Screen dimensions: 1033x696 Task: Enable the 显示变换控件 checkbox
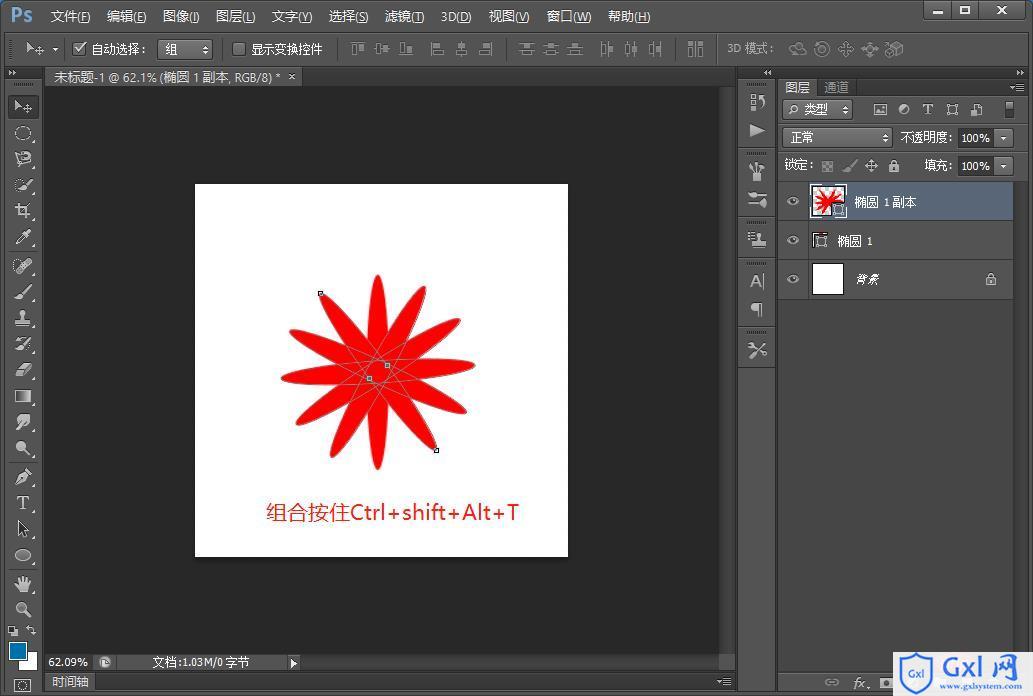239,49
